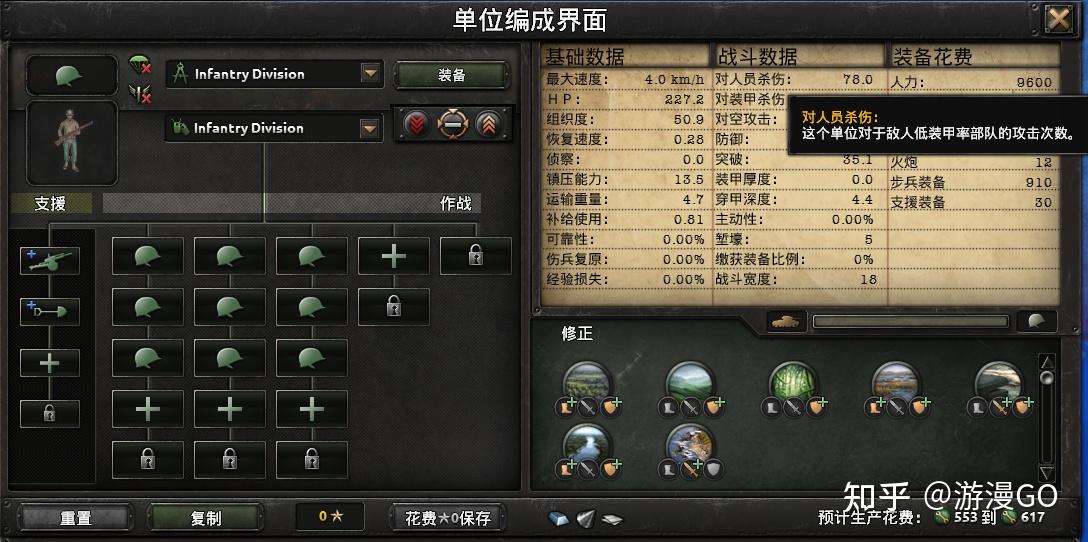Click the river terrain modifier icon
1088x542 pixels.
tap(587, 445)
